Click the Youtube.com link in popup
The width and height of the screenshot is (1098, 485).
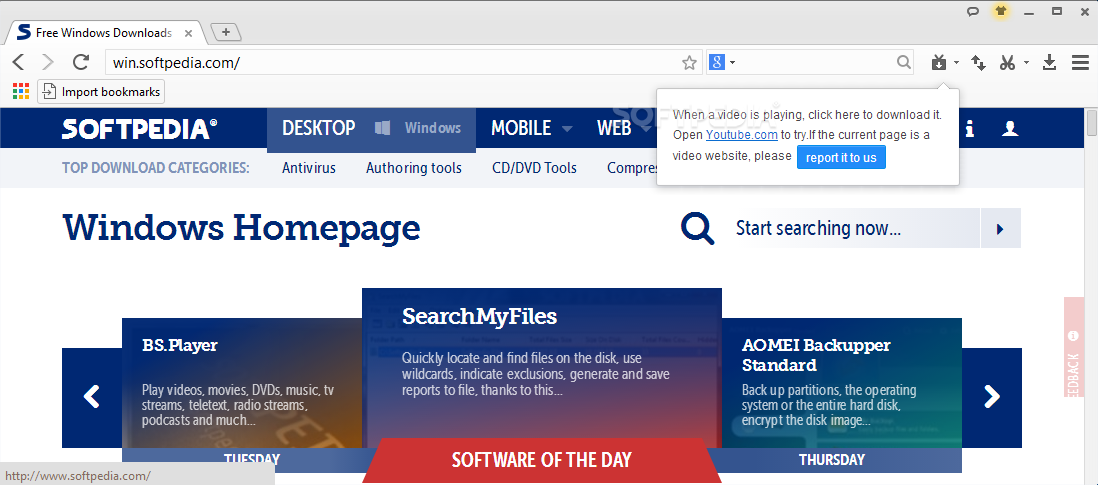coord(741,134)
